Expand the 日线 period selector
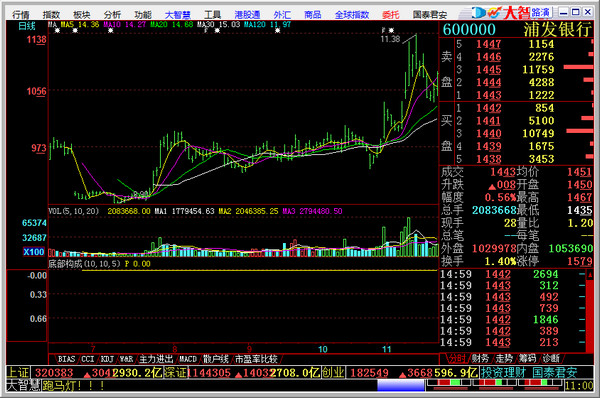Image resolution: width=600 pixels, height=398 pixels. [x=27, y=26]
